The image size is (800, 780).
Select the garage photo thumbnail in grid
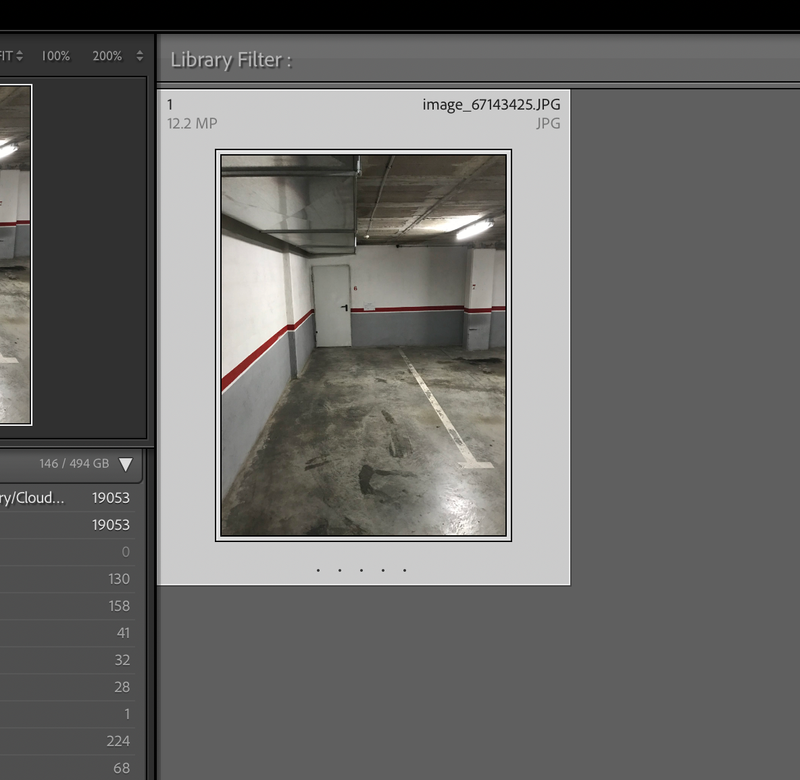pyautogui.click(x=363, y=345)
